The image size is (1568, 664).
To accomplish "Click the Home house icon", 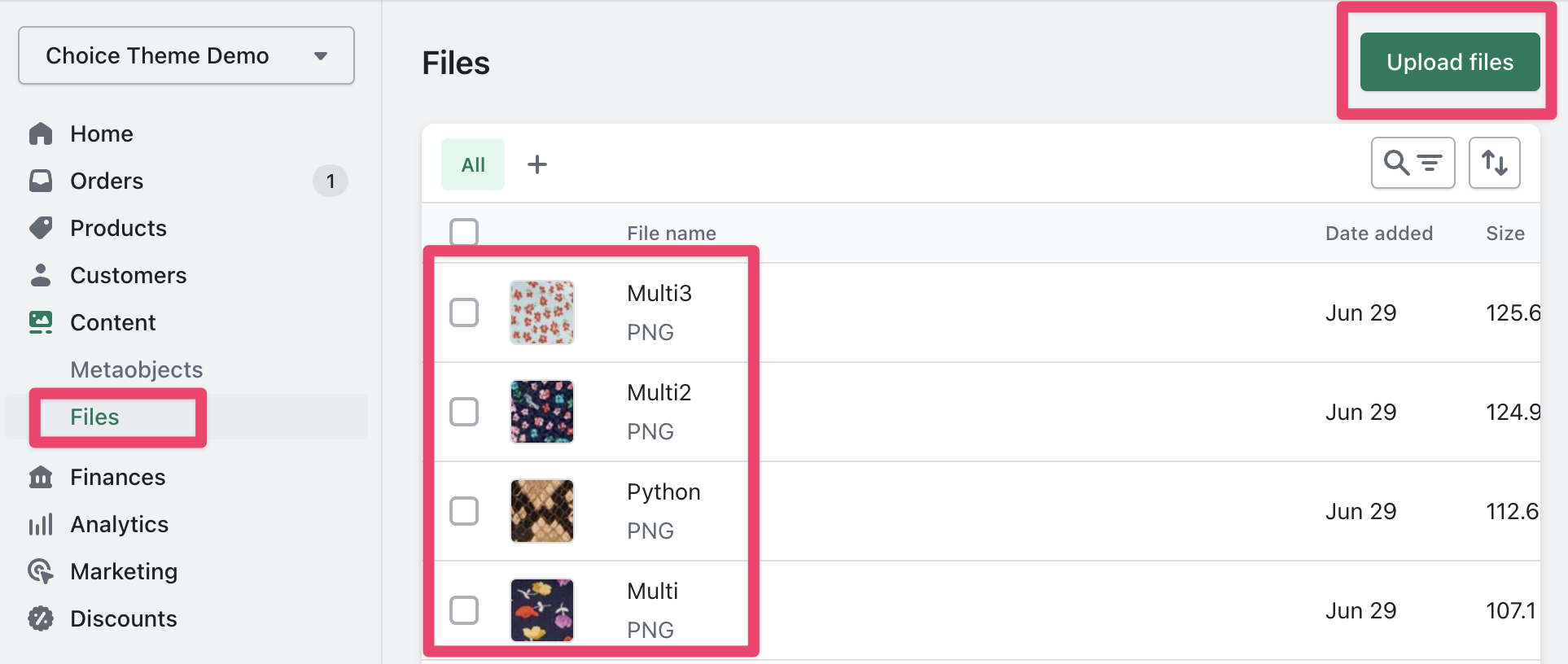I will (41, 133).
